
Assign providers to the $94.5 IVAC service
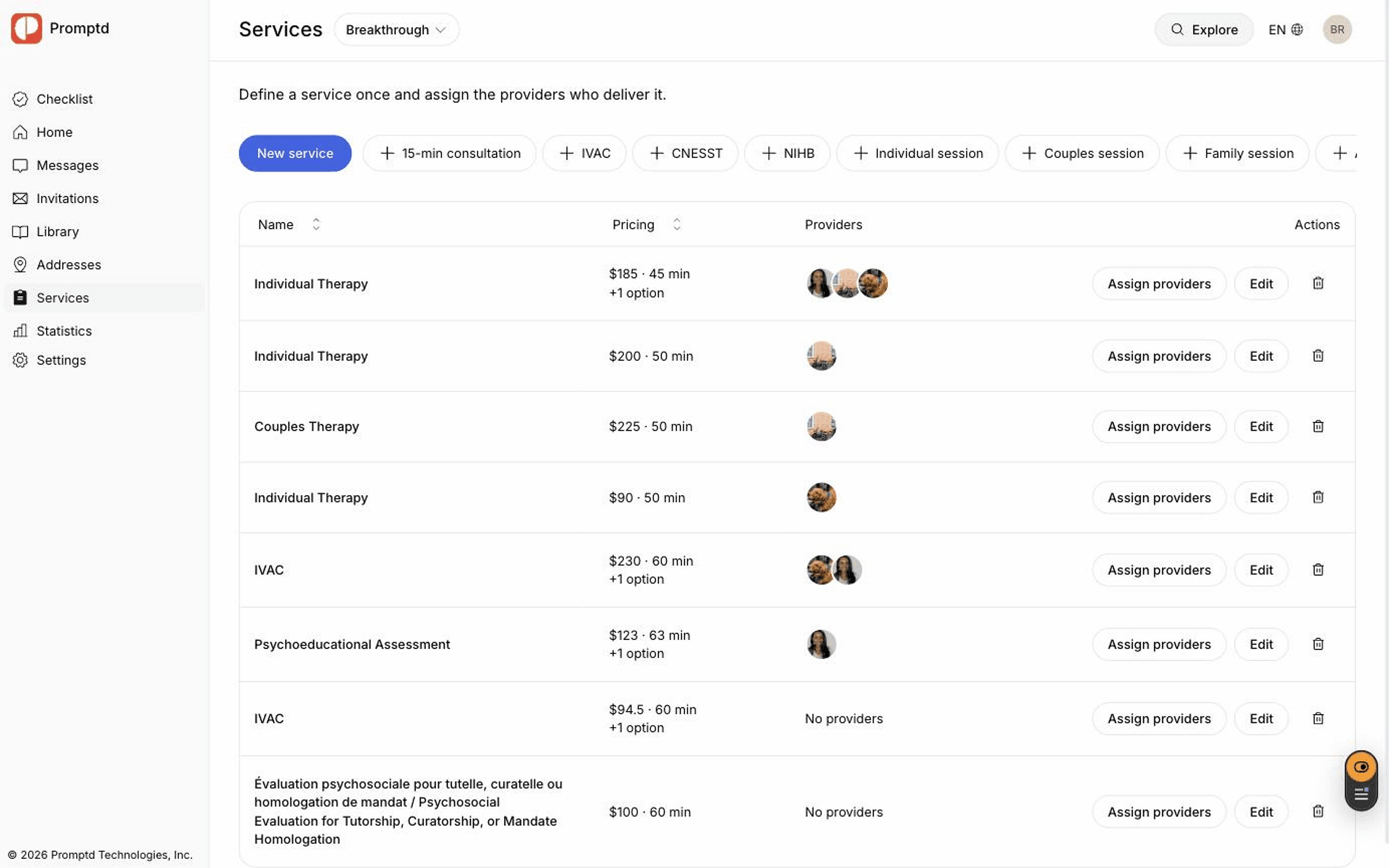(x=1159, y=719)
